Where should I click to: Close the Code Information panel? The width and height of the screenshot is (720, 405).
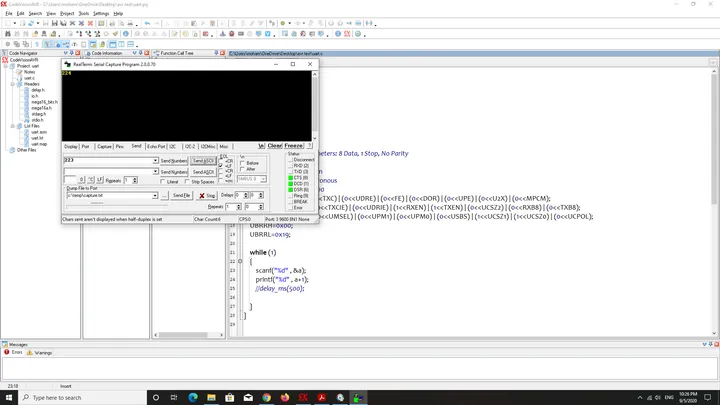146,53
